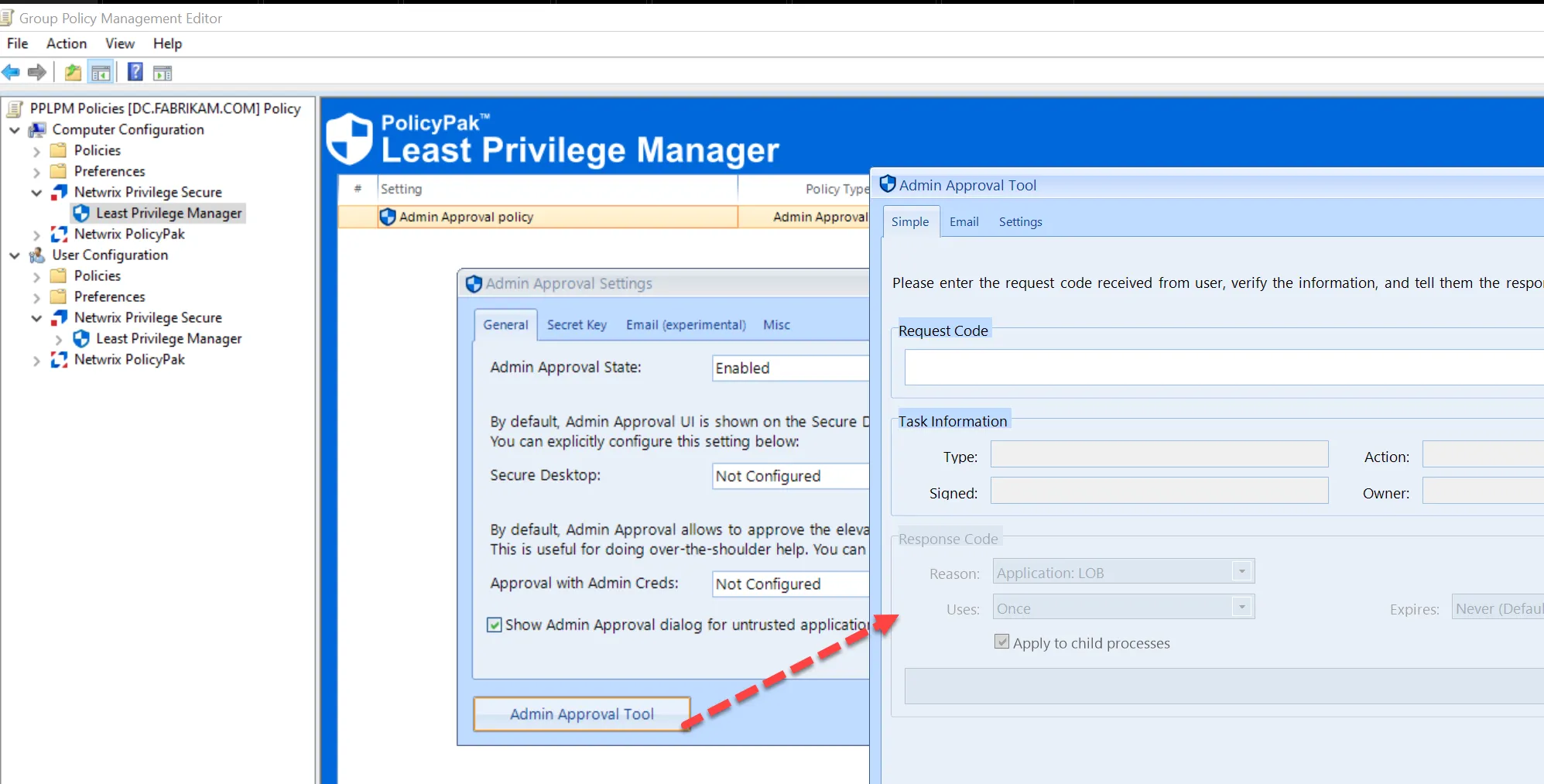1544x784 pixels.
Task: Open the Action menu
Action: pyautogui.click(x=66, y=43)
